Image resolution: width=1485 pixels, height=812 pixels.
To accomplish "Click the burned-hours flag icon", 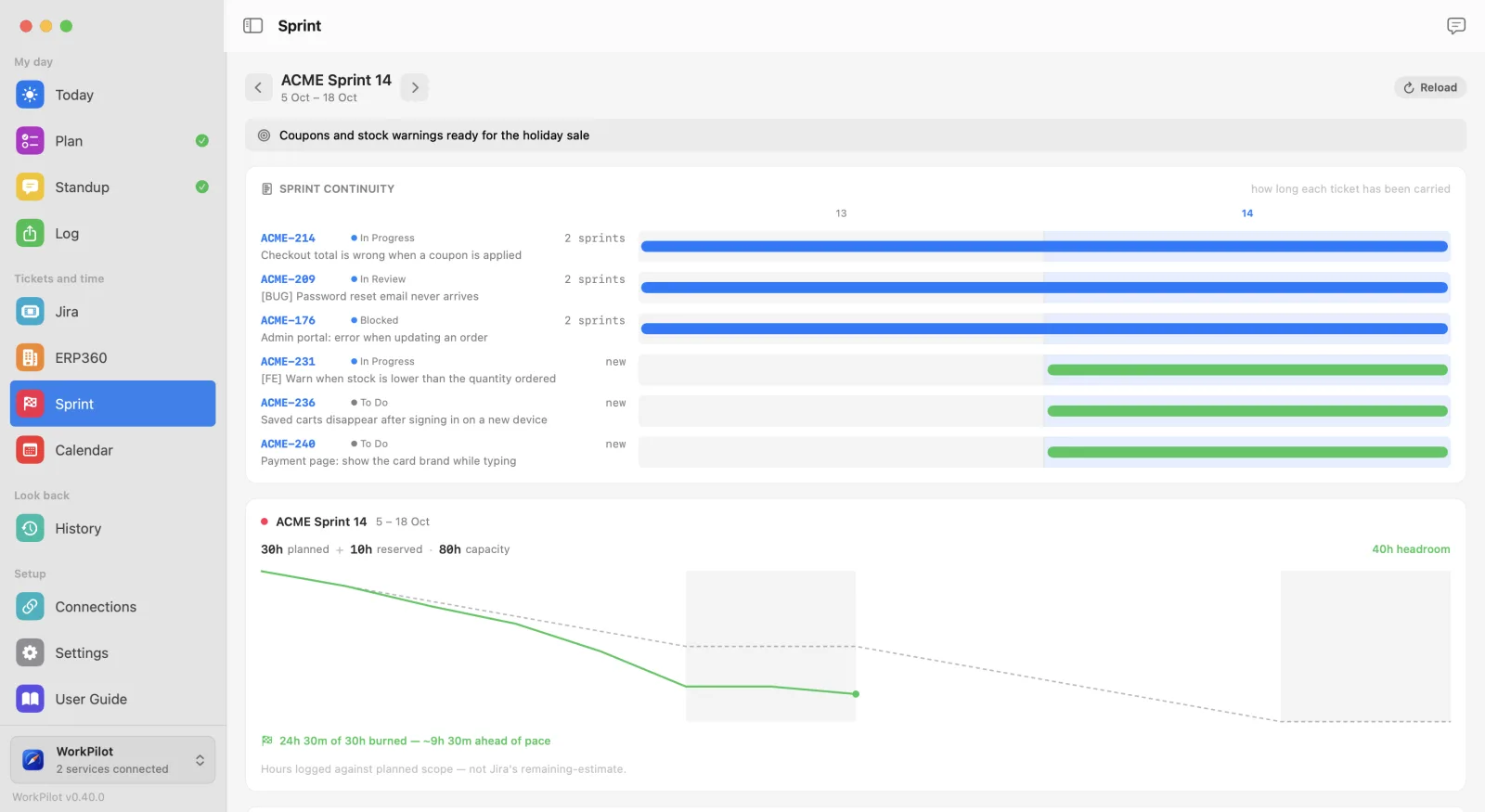I will (267, 741).
